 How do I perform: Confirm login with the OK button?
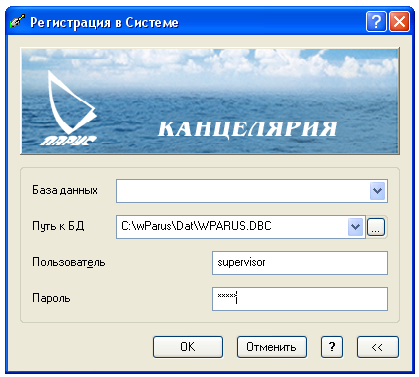coord(188,347)
